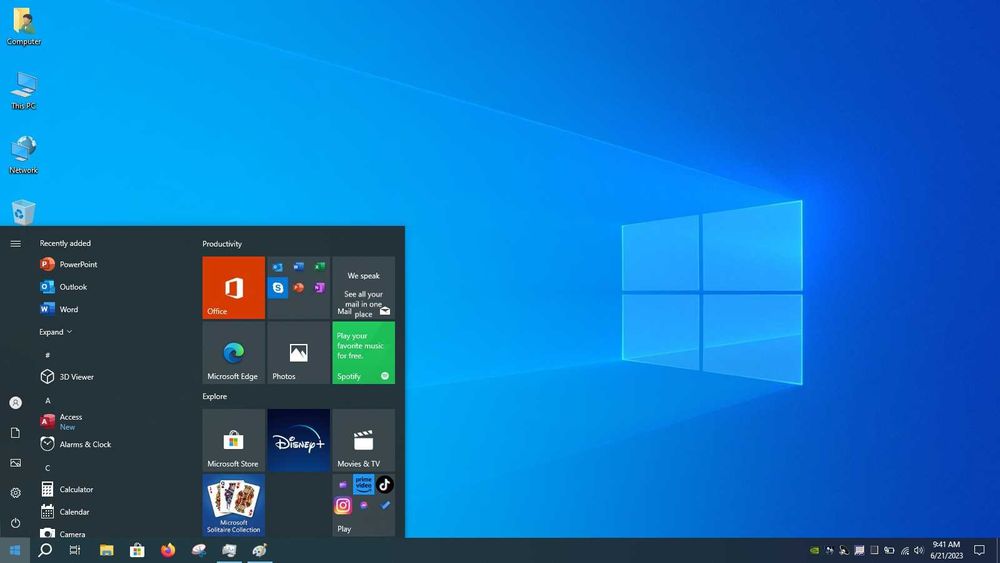Open the green Spotify tile

[364, 353]
